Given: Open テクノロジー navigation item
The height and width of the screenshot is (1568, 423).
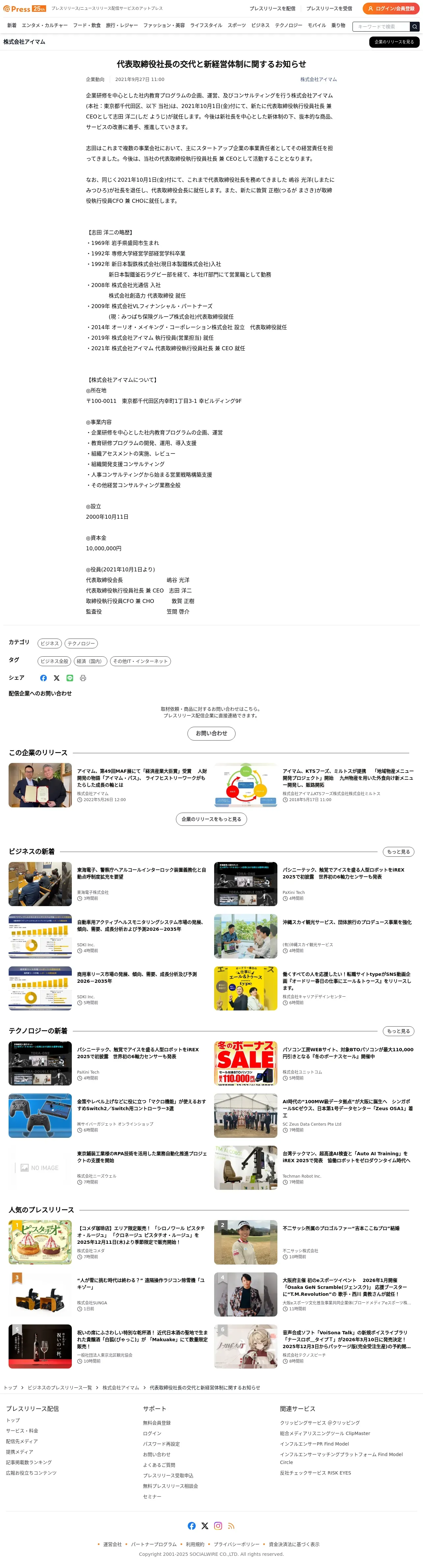Looking at the screenshot, I should 288,26.
